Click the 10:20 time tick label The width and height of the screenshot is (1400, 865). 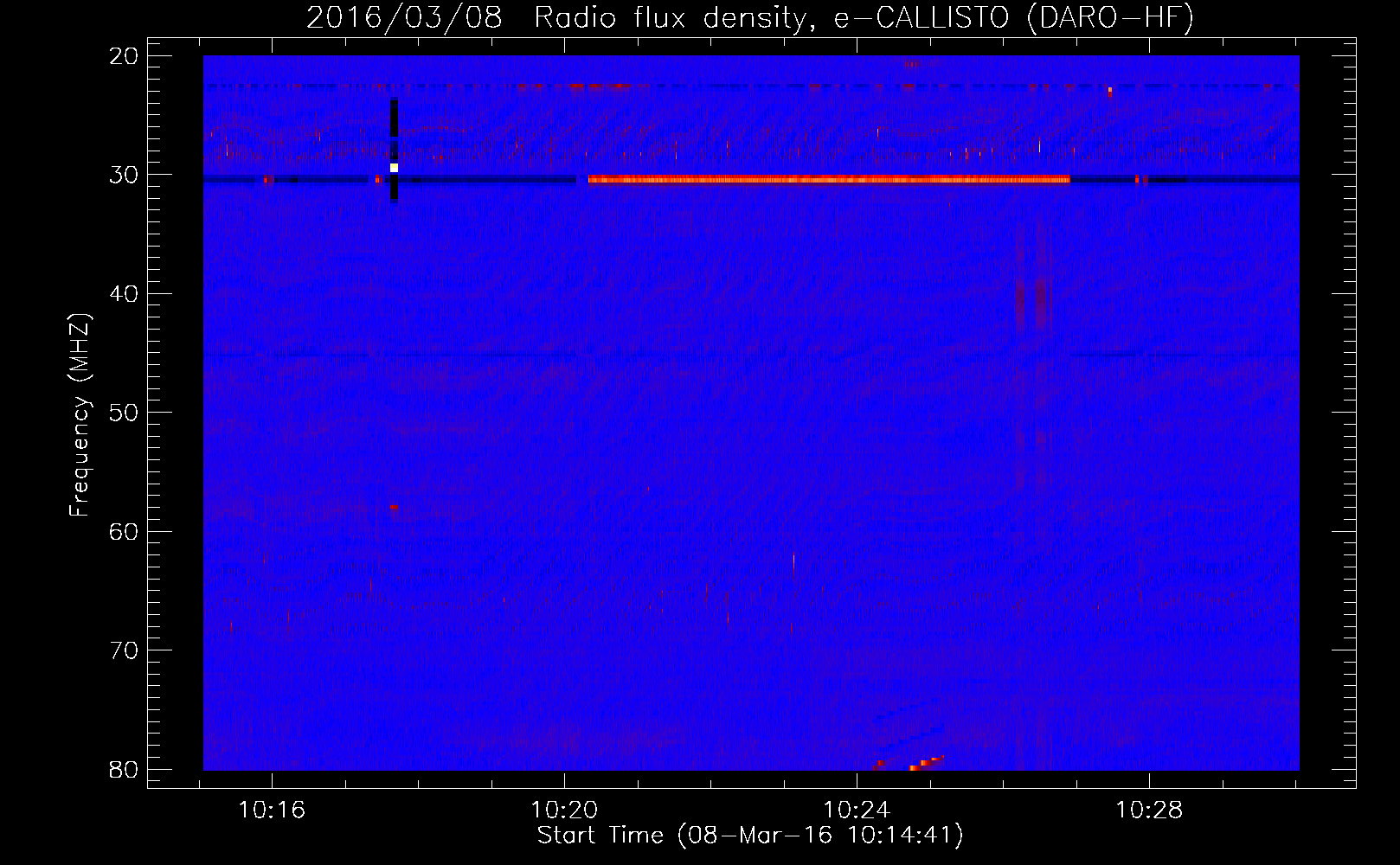(564, 811)
